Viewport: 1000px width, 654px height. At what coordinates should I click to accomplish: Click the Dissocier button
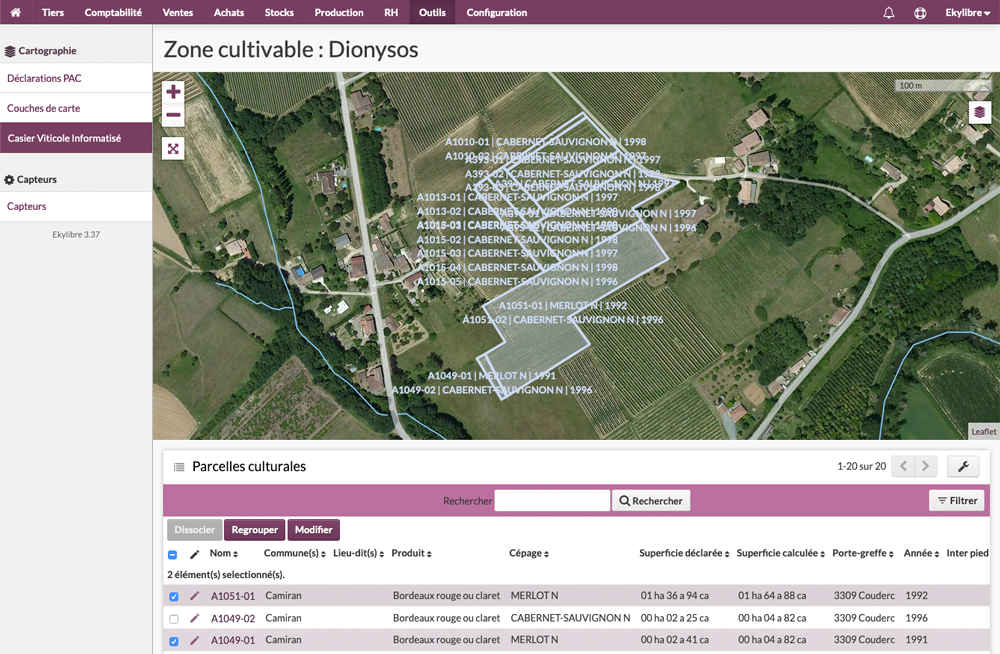click(195, 530)
